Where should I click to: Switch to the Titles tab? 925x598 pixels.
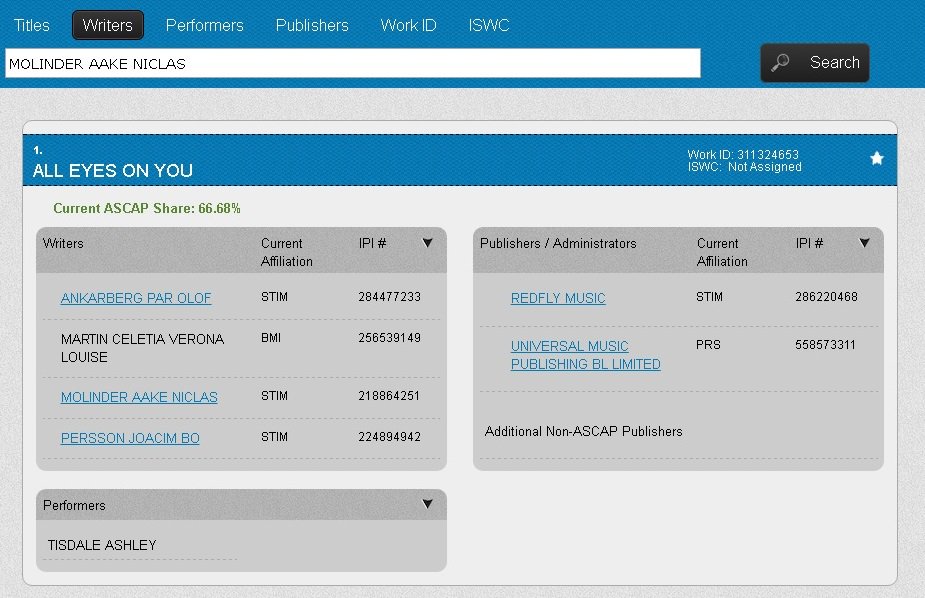tap(31, 25)
